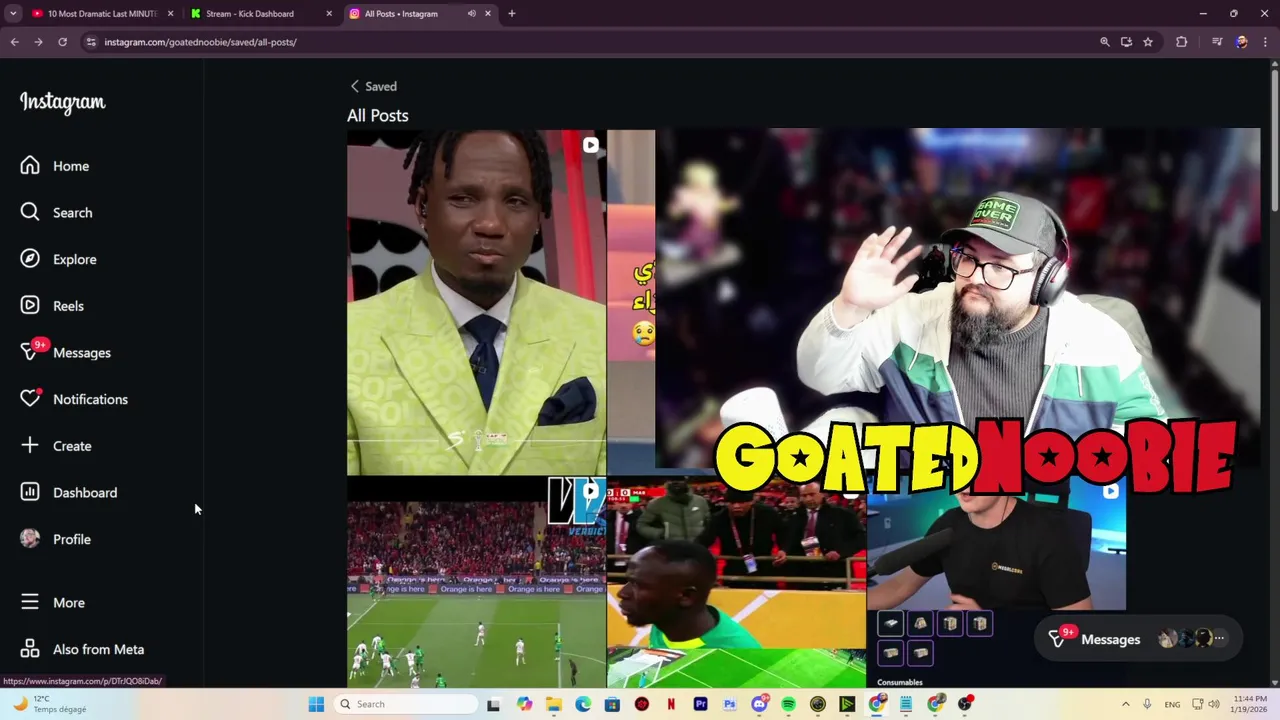Click the Instagram logo in the sidebar
1280x720 pixels.
coord(62,102)
